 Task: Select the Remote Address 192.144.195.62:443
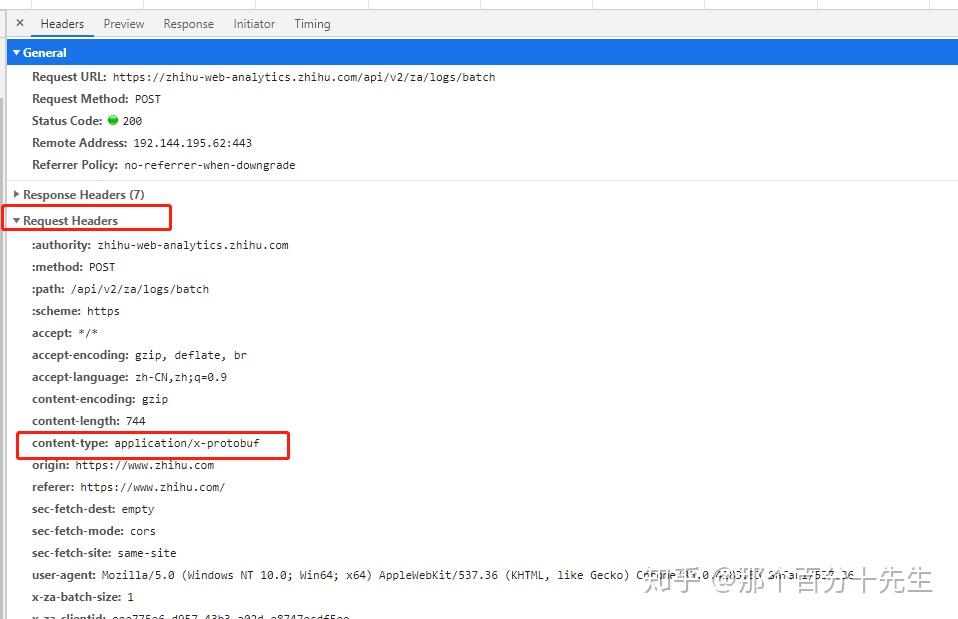[x=192, y=143]
